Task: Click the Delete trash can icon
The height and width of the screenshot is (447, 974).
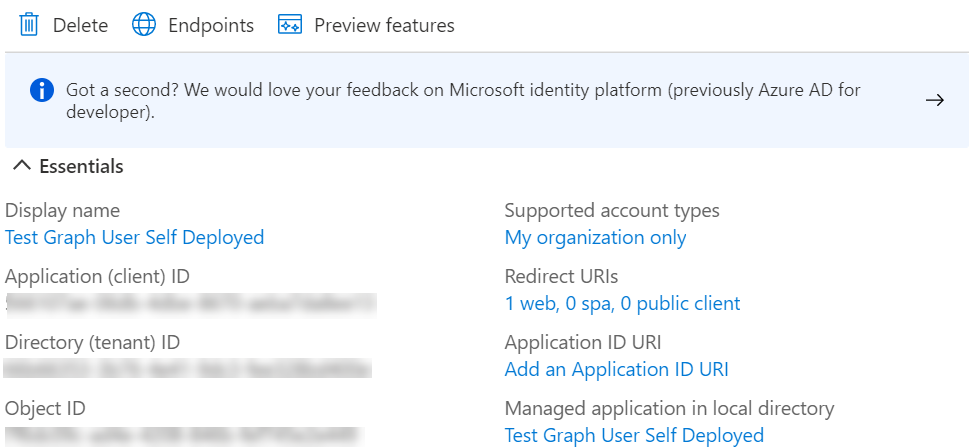Action: click(x=29, y=25)
